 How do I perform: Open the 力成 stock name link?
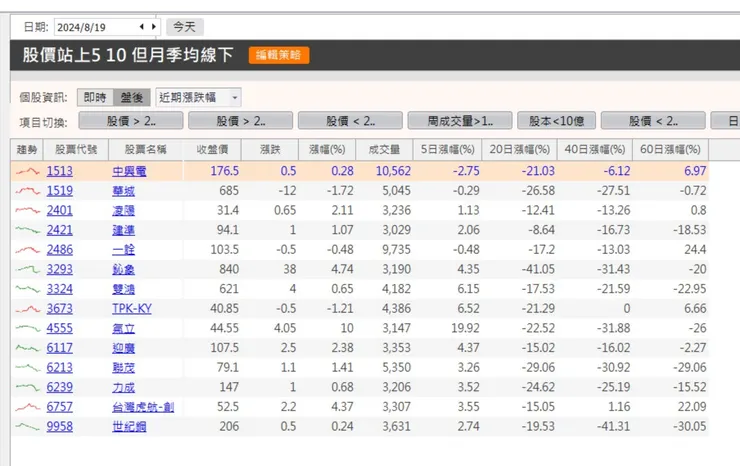coord(124,387)
